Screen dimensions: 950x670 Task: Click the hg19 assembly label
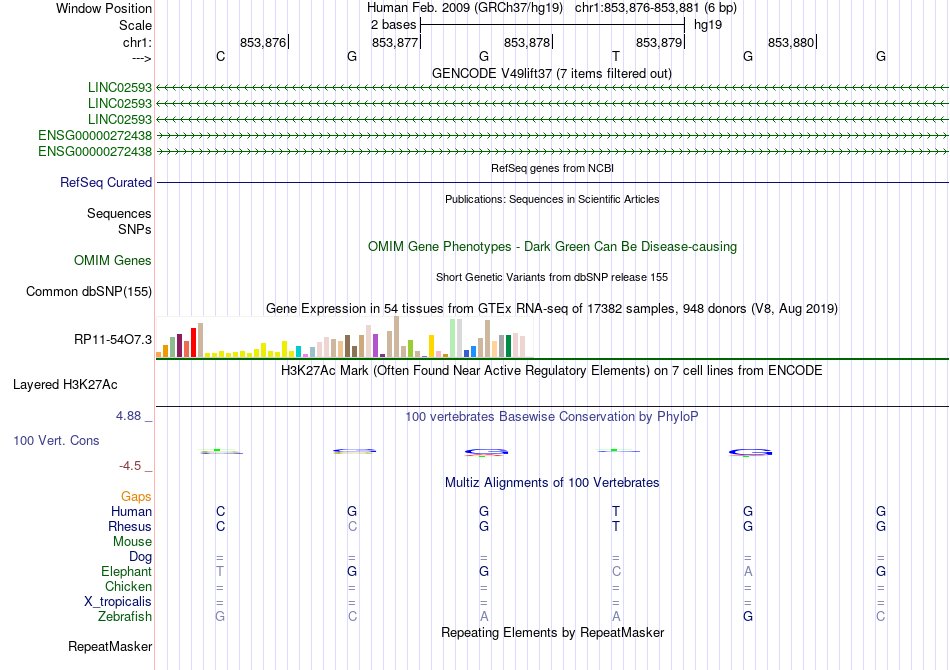[708, 25]
